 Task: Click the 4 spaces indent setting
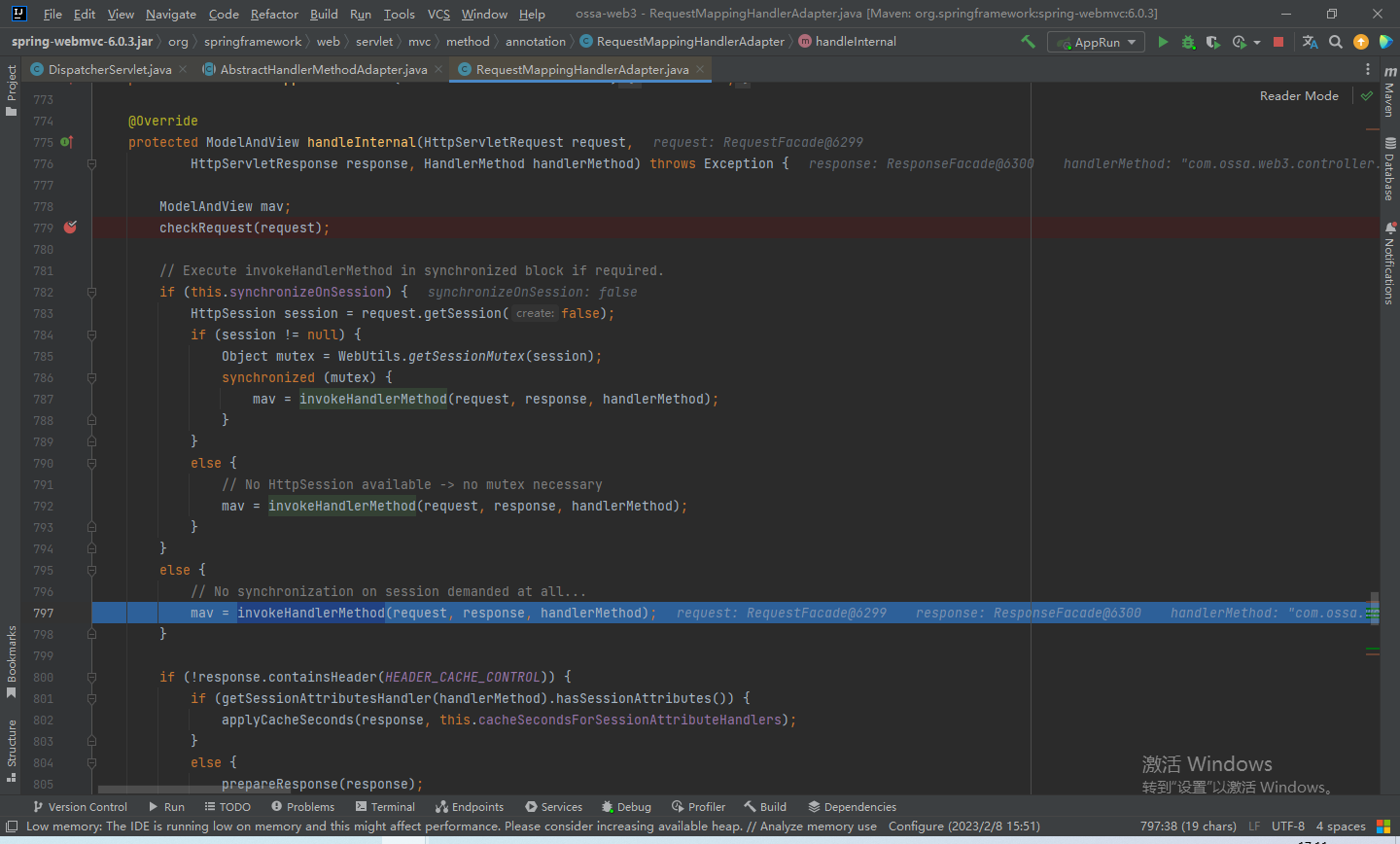click(1341, 826)
